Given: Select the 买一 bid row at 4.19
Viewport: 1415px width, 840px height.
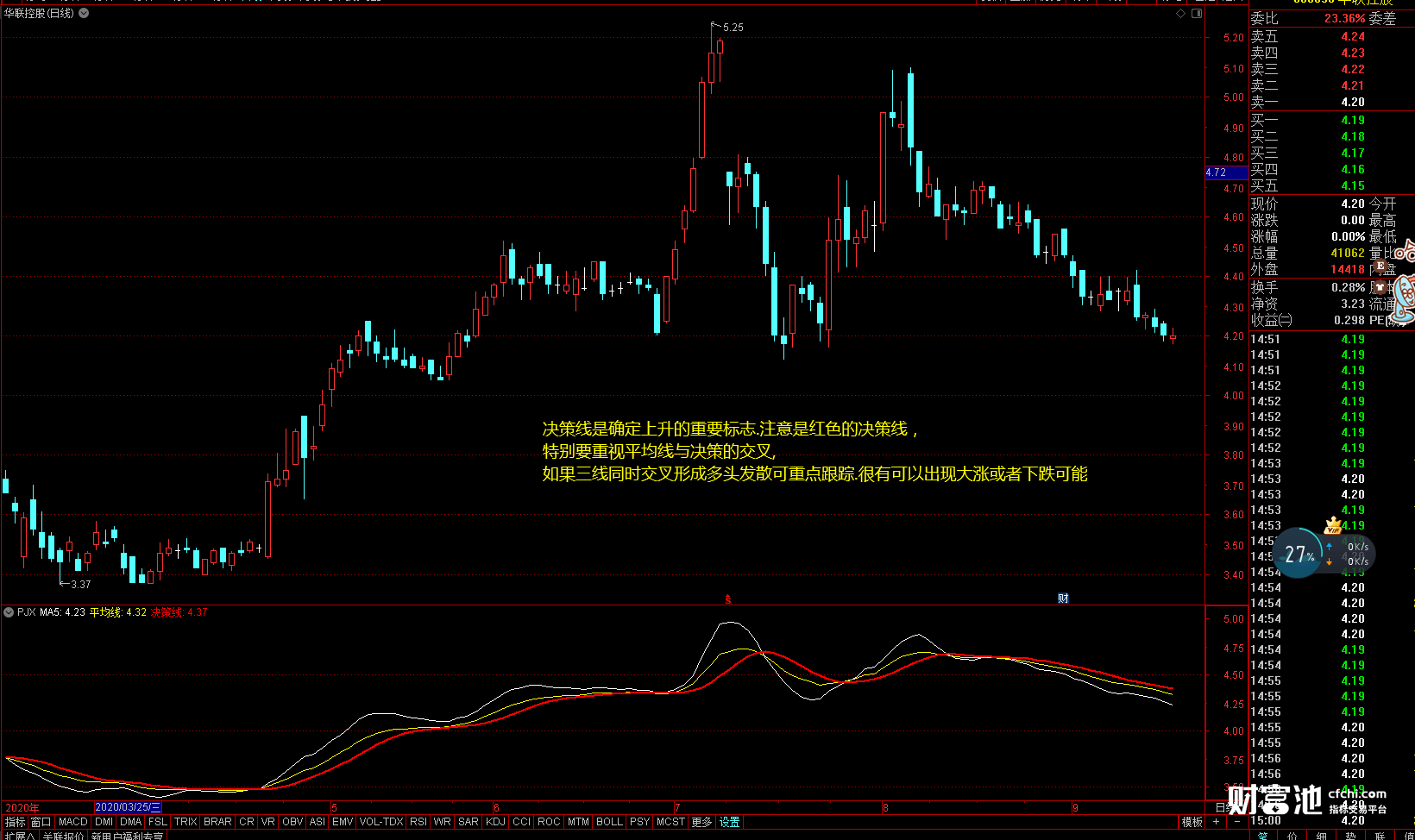Looking at the screenshot, I should tap(1332, 120).
